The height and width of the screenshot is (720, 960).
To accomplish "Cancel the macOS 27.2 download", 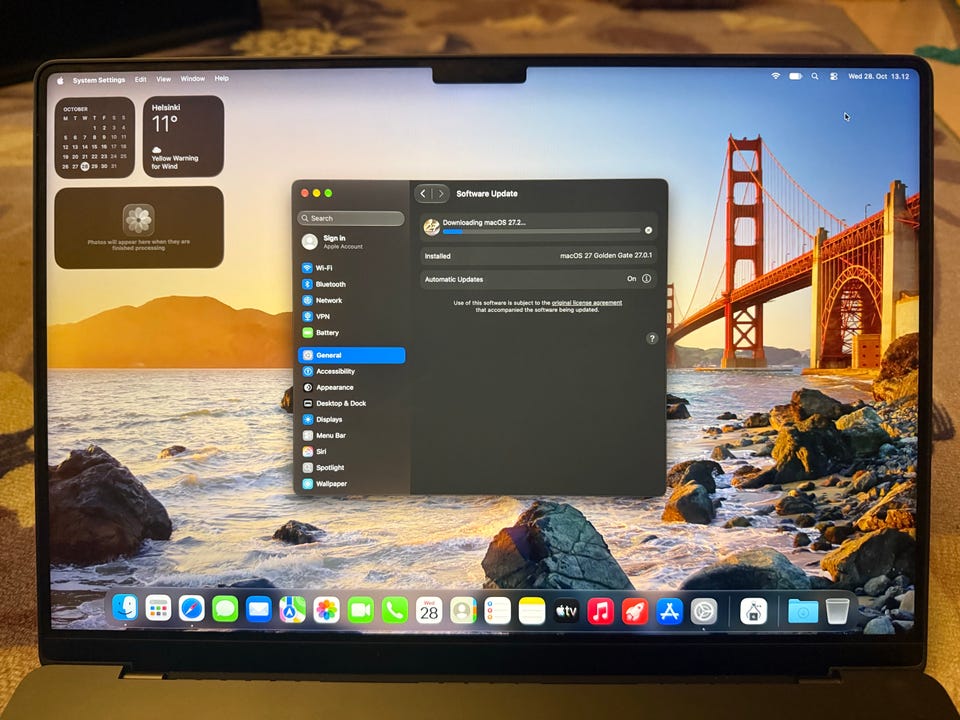I will coord(648,230).
